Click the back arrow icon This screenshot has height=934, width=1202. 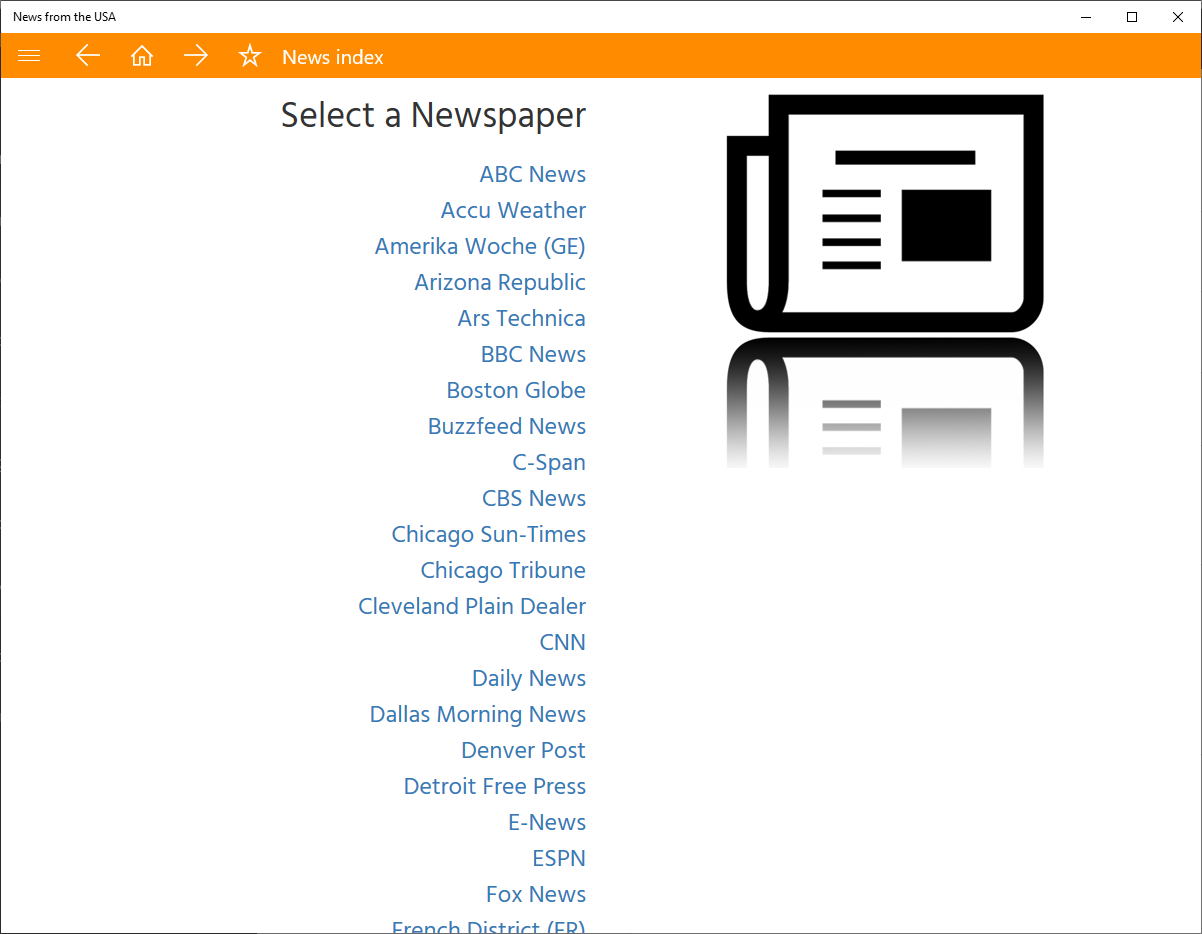(88, 56)
